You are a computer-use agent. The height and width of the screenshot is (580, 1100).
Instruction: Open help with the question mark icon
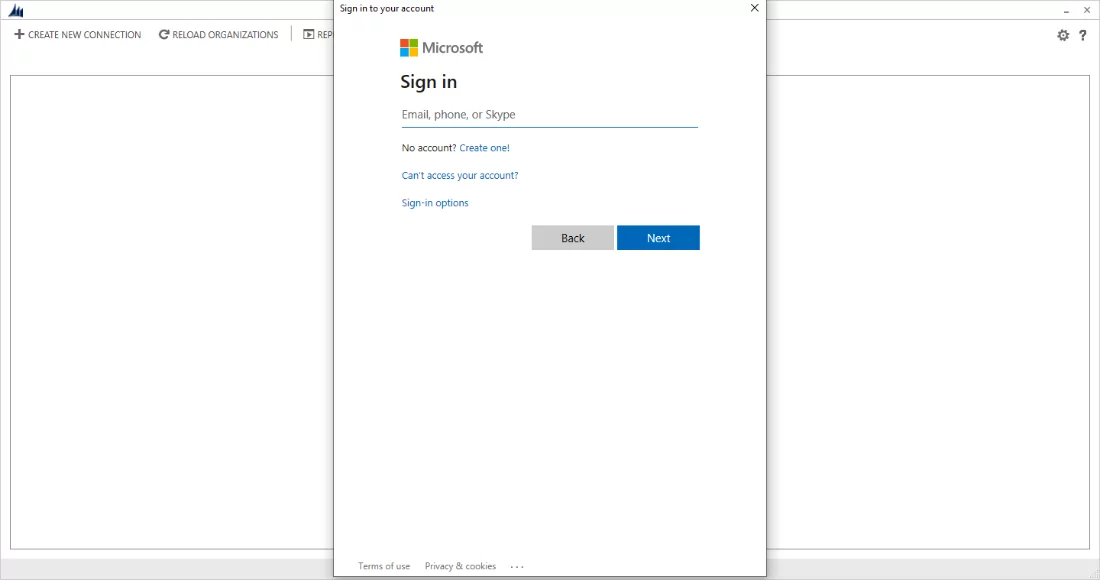1082,35
